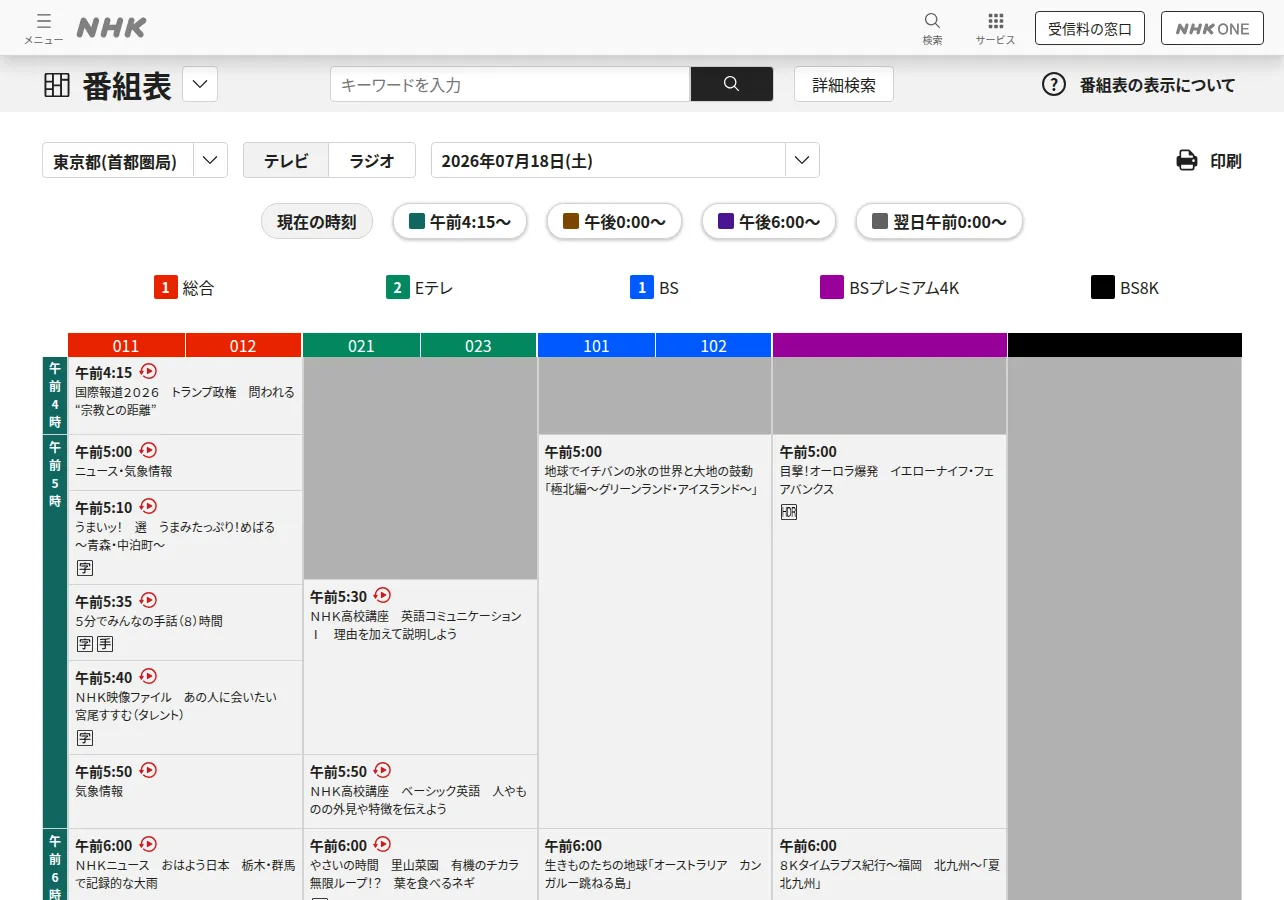The height and width of the screenshot is (900, 1284).
Task: Click the 番組表 grid icon
Action: [57, 85]
